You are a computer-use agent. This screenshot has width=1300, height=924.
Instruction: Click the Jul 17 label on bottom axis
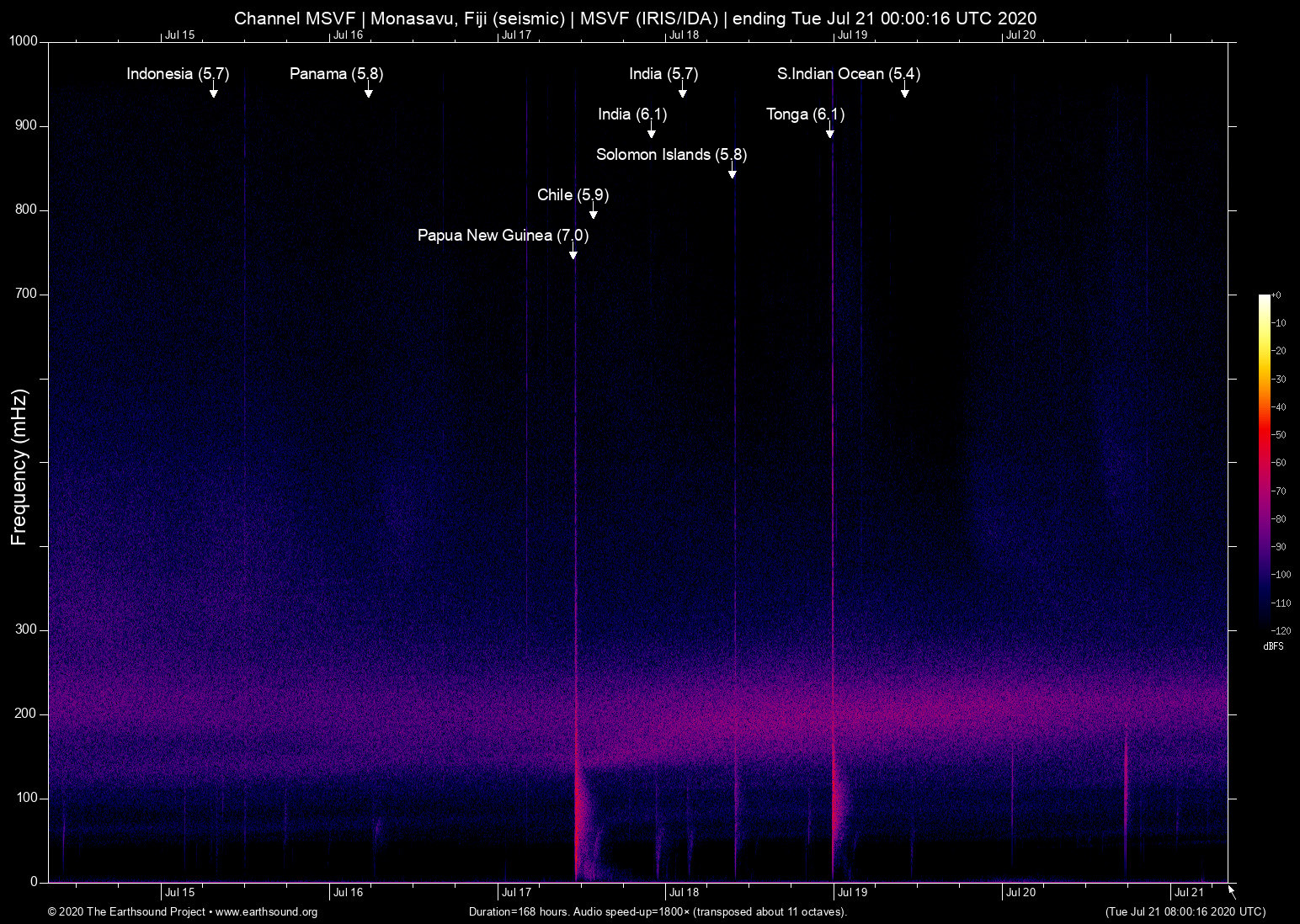coord(516,893)
